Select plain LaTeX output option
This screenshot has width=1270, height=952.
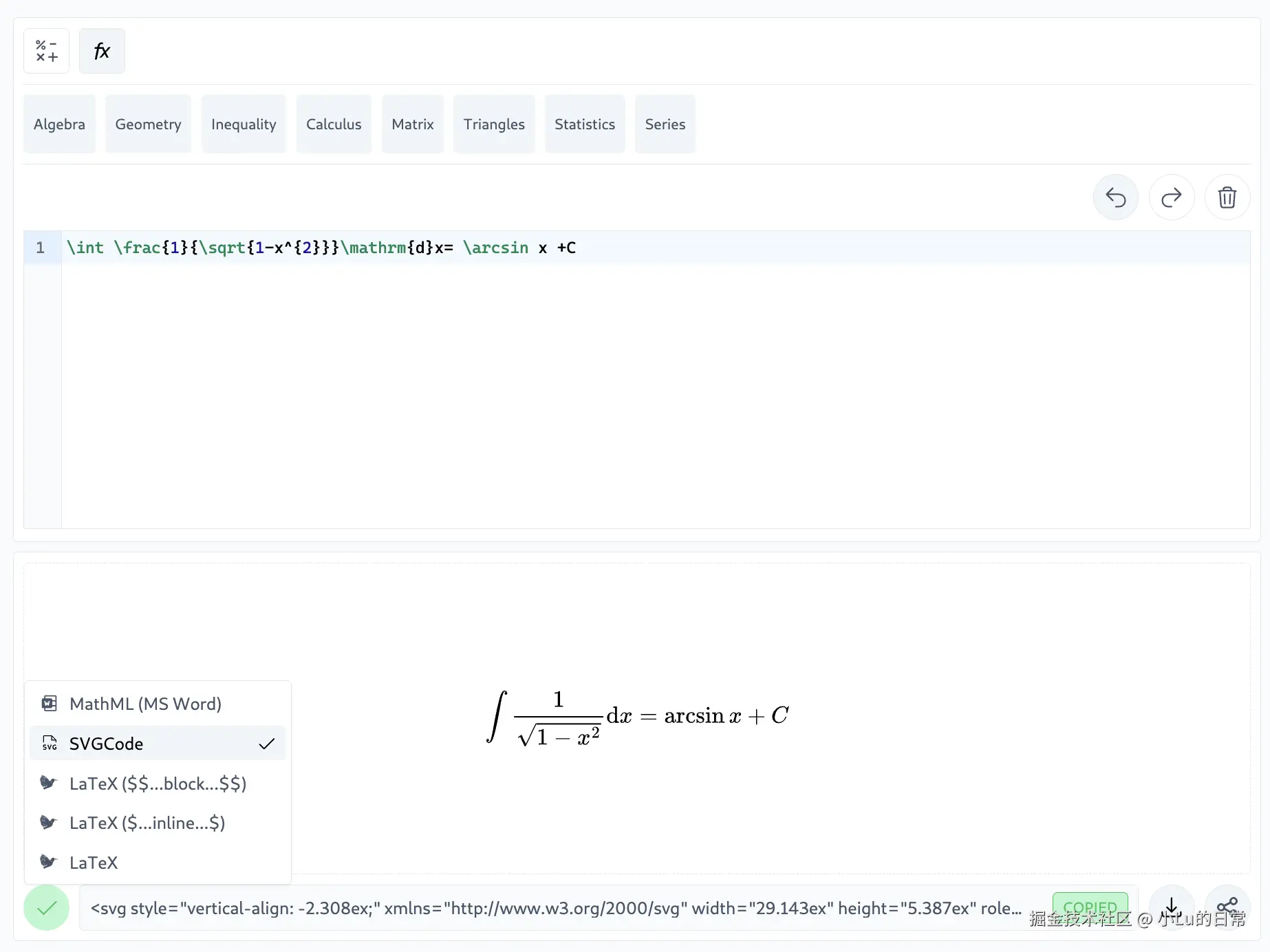[94, 863]
